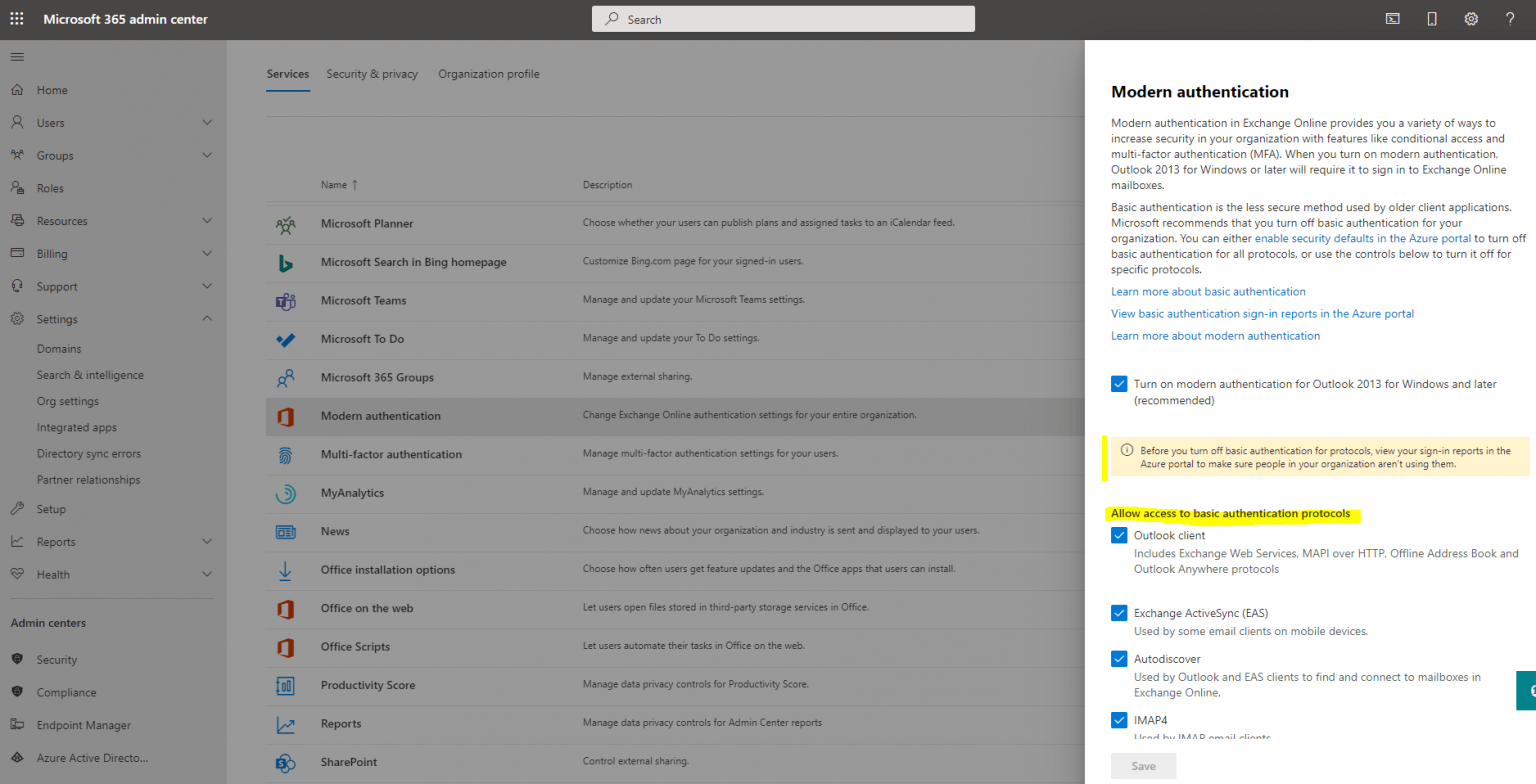Open the admin center settings gear
The height and width of the screenshot is (784, 1536).
[1469, 18]
